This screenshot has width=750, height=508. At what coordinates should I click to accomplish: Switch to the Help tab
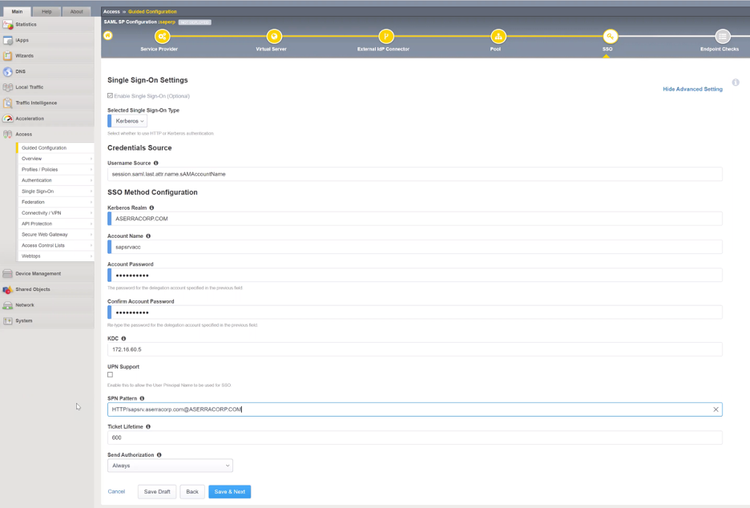click(46, 11)
